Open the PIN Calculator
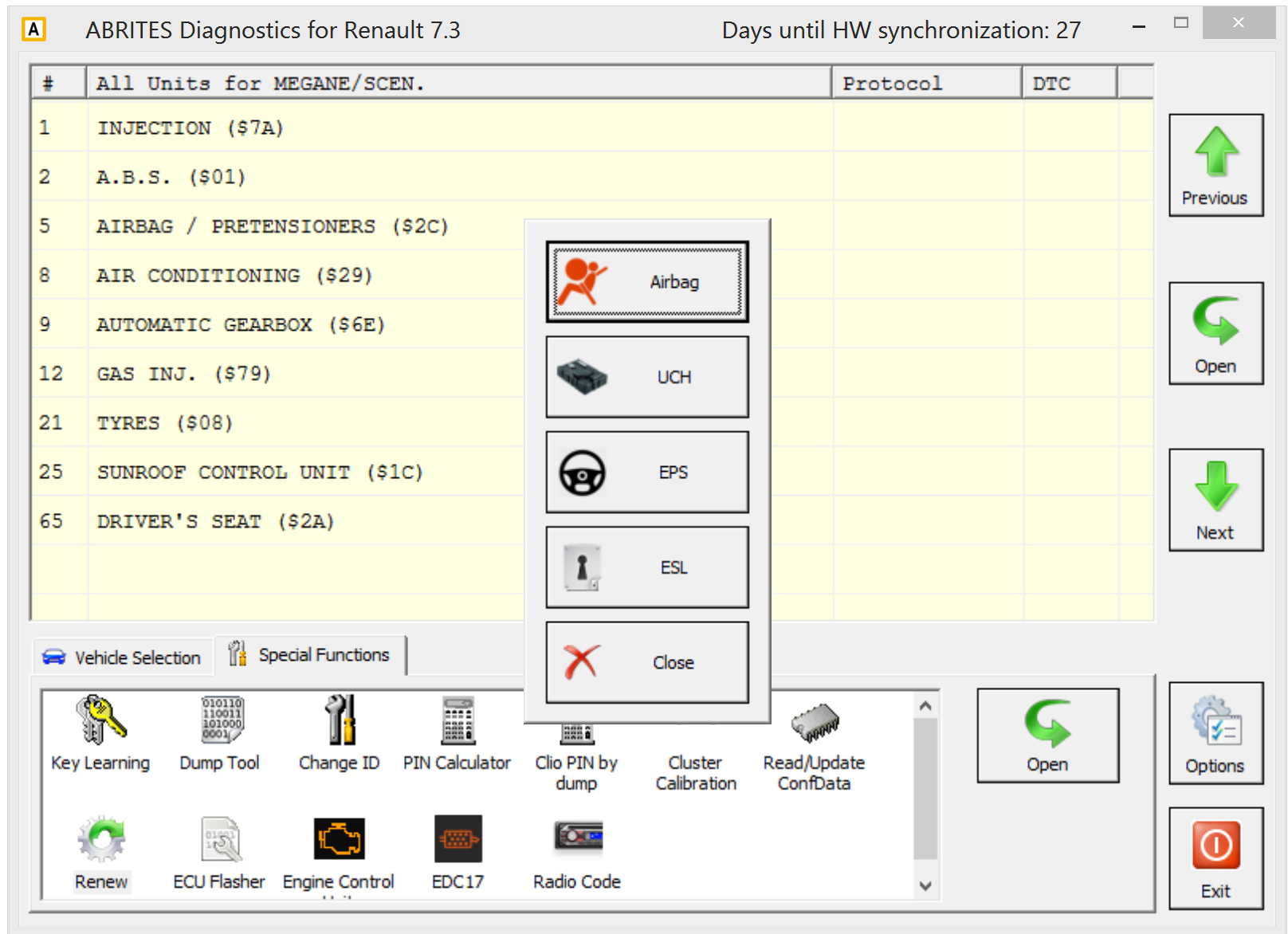This screenshot has height=934, width=1288. point(457,734)
